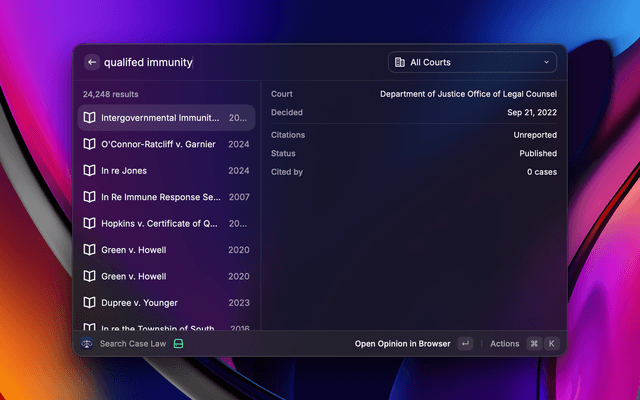Open the Actions menu
Viewport: 640px width, 400px height.
point(504,344)
